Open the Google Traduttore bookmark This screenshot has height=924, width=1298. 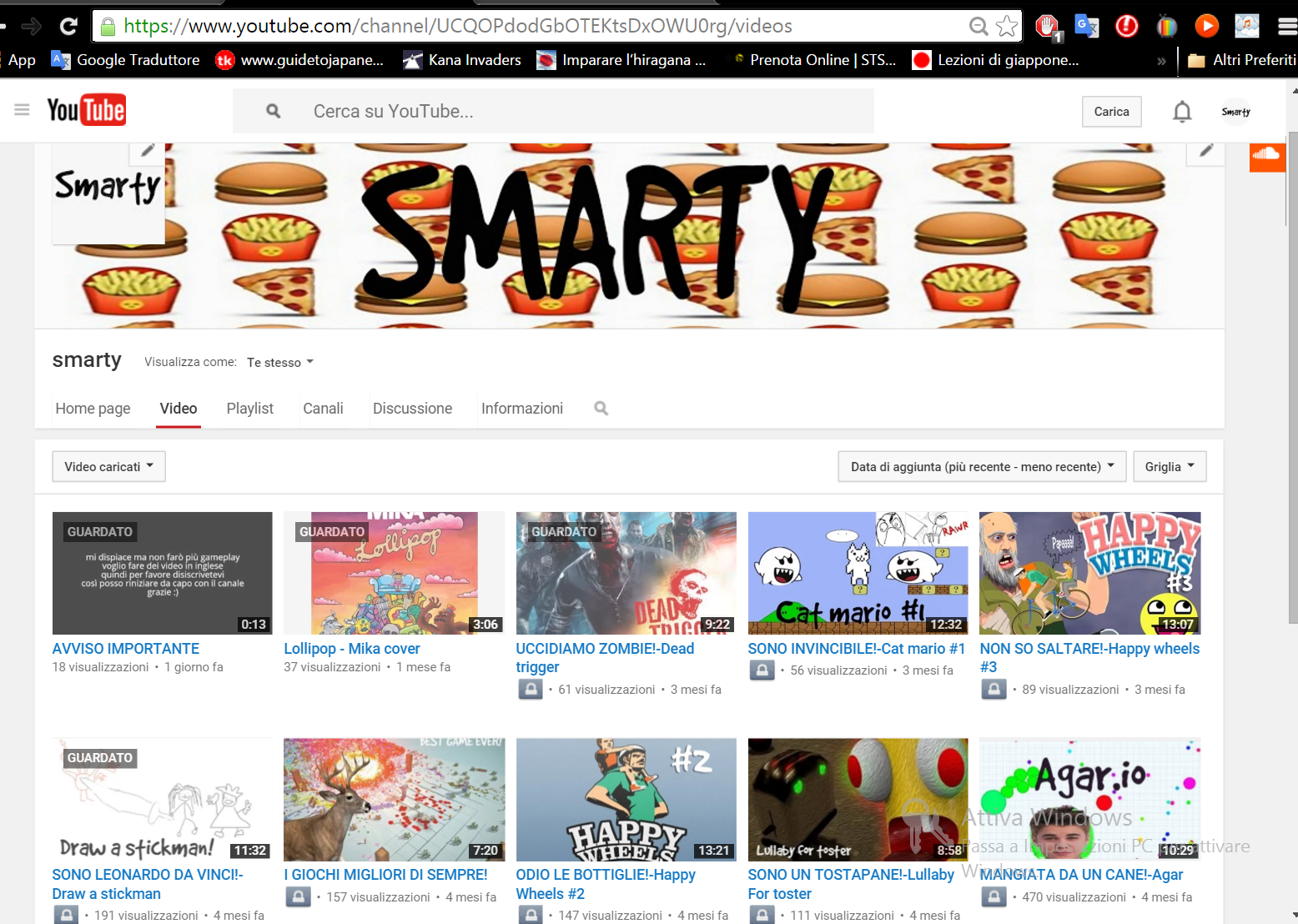tap(126, 60)
